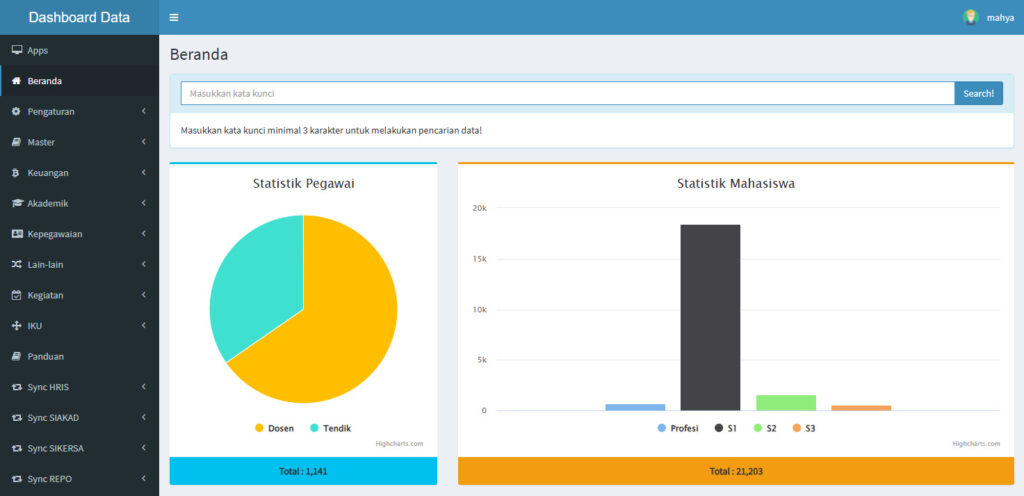Click the Kepegawaian ID card icon
The height and width of the screenshot is (496, 1024).
(x=16, y=234)
